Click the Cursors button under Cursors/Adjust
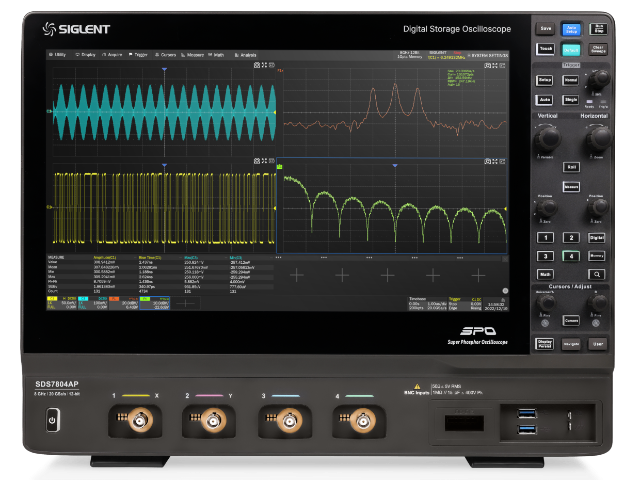The width and height of the screenshot is (640, 480). click(571, 321)
